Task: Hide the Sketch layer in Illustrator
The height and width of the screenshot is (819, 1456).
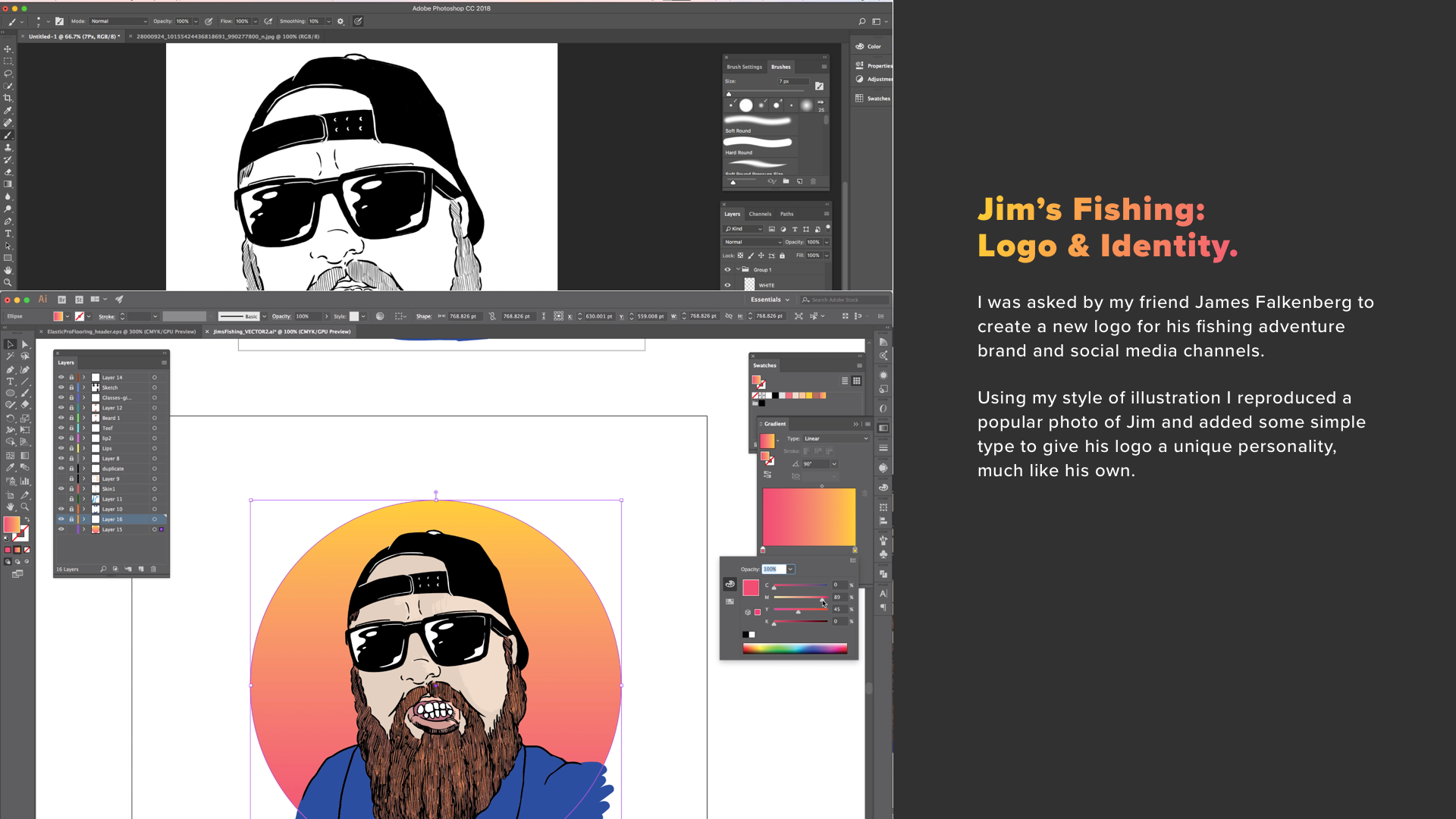Action: point(61,388)
